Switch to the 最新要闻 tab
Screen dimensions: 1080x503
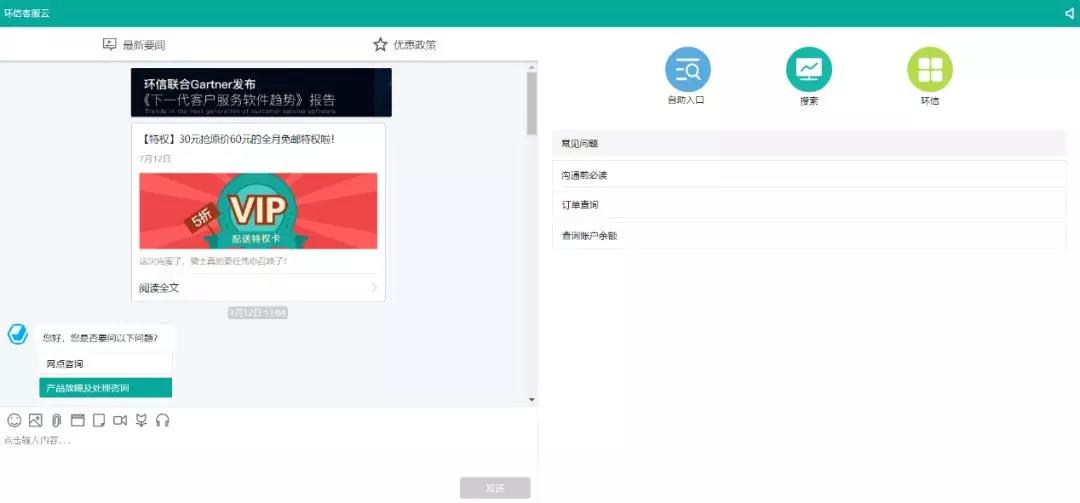pyautogui.click(x=134, y=45)
